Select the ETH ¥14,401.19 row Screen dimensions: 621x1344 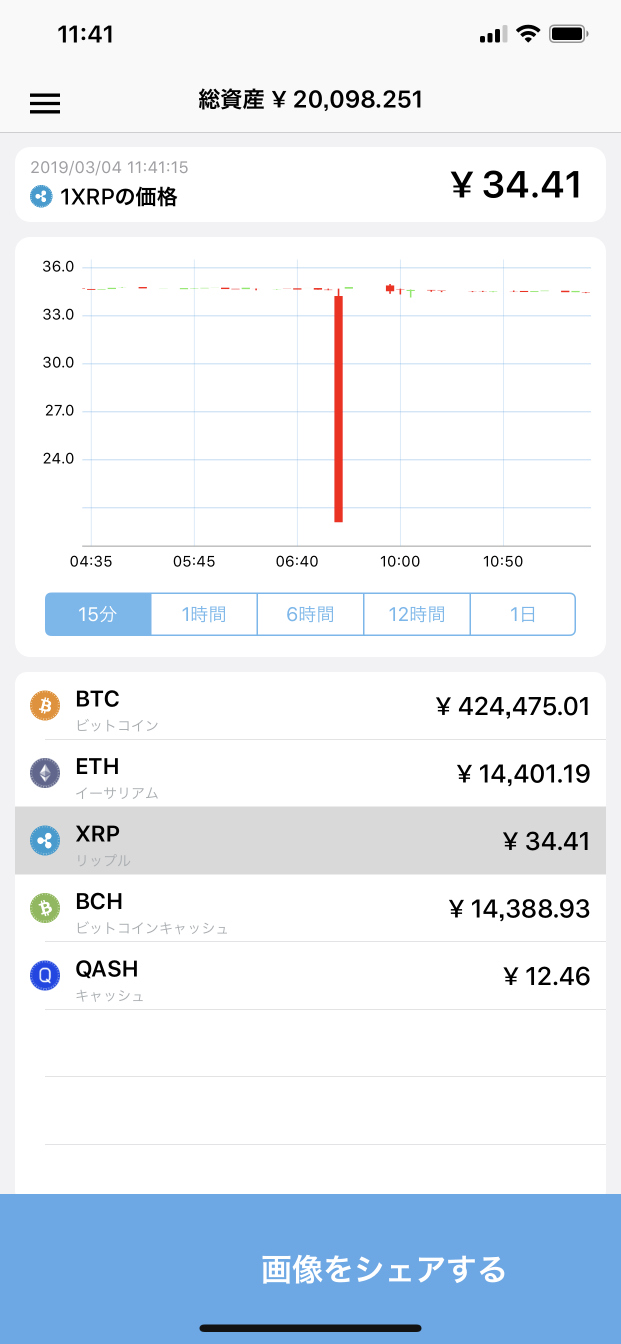pyautogui.click(x=310, y=773)
